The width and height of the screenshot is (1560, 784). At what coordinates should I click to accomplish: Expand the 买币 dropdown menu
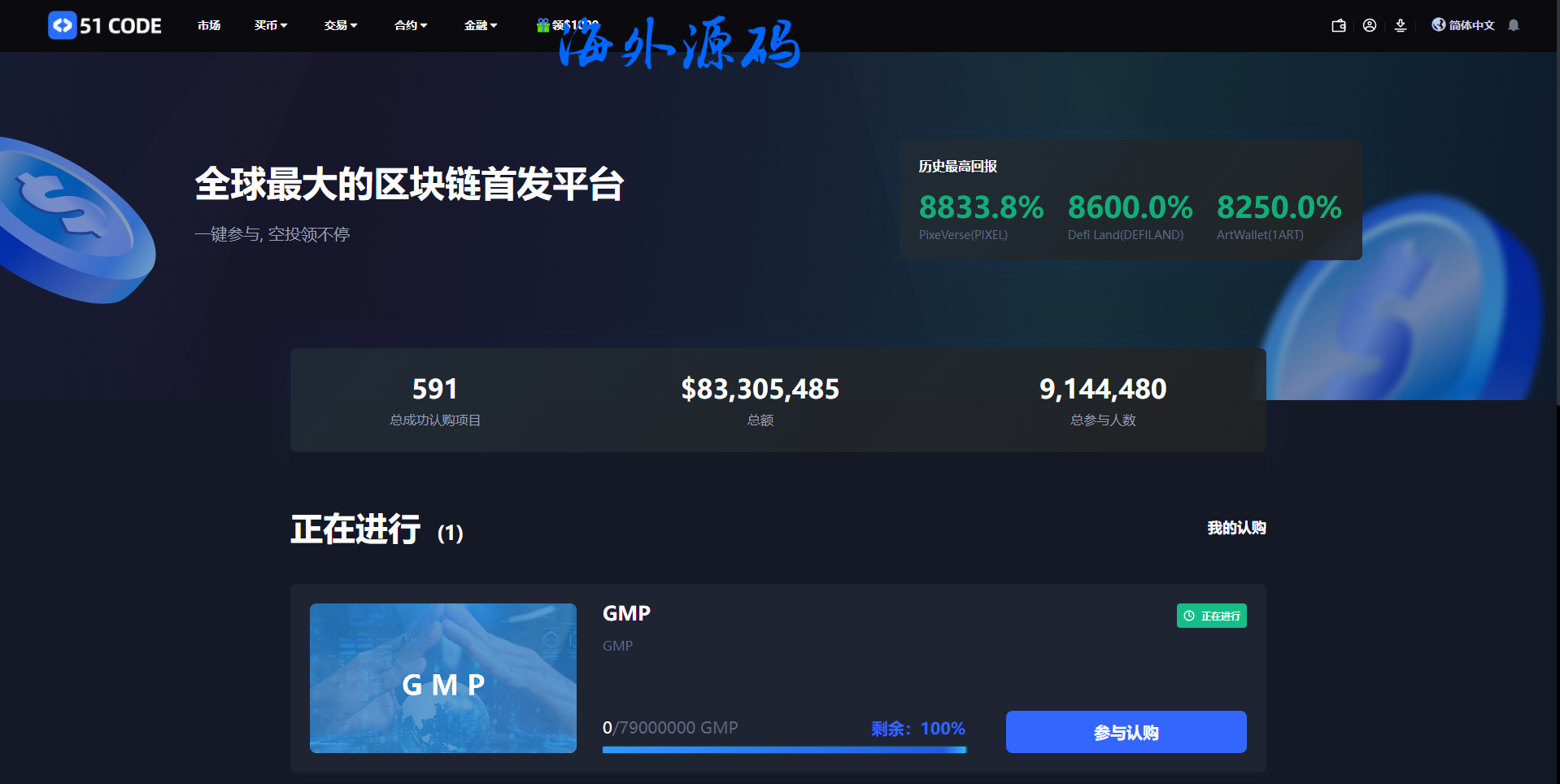[271, 25]
